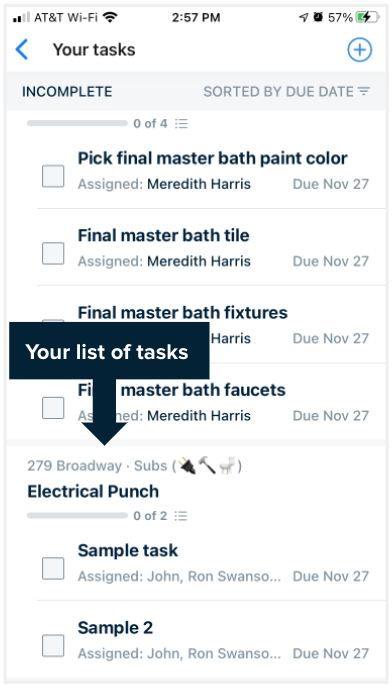
Task: Check off Pick final master bath paint color
Action: click(x=53, y=176)
